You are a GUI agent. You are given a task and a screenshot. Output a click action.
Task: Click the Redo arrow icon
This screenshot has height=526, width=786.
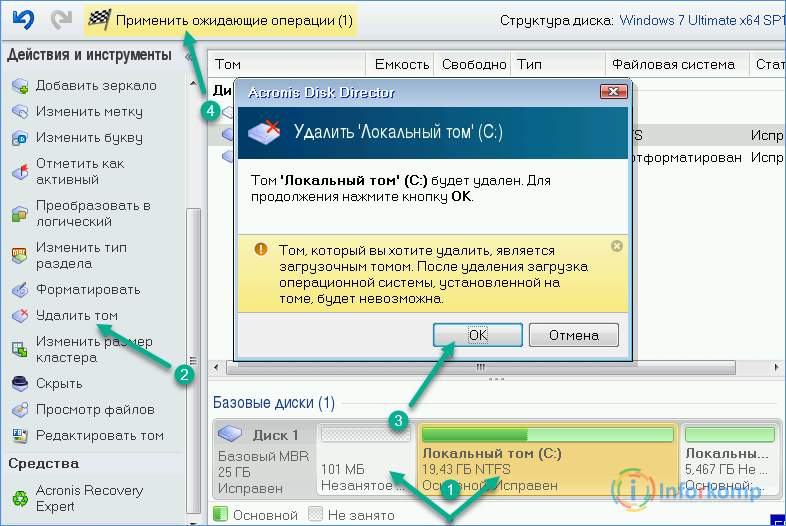pos(59,19)
